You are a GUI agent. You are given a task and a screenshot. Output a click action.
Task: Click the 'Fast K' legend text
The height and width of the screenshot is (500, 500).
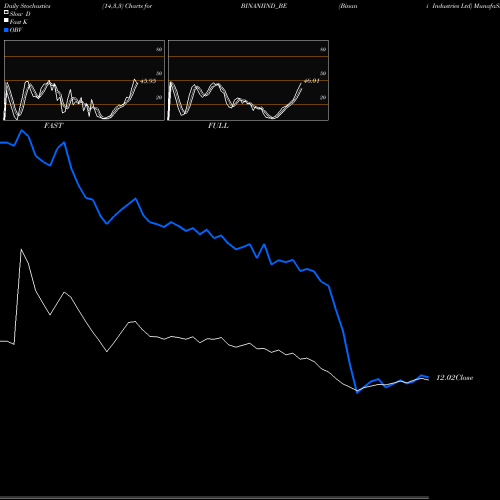click(x=19, y=22)
